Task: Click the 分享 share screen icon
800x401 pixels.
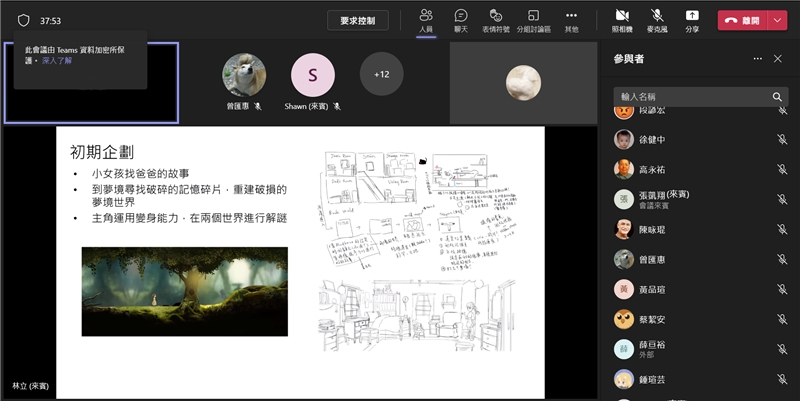Action: [x=692, y=20]
